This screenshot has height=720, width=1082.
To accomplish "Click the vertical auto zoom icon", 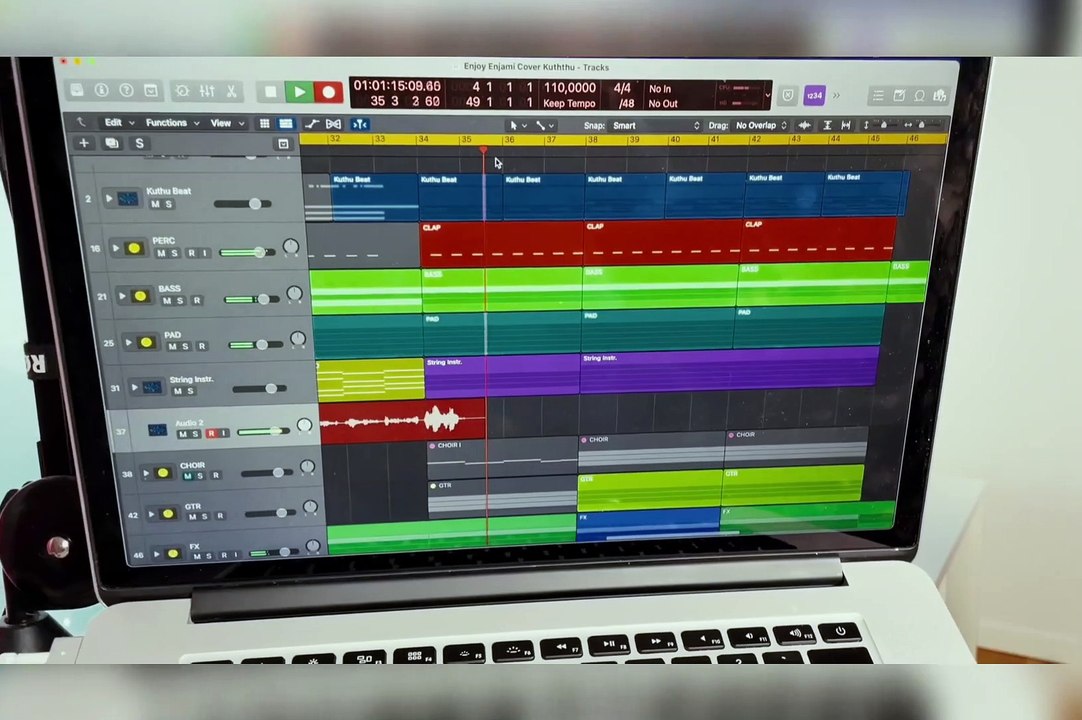I will (x=827, y=125).
